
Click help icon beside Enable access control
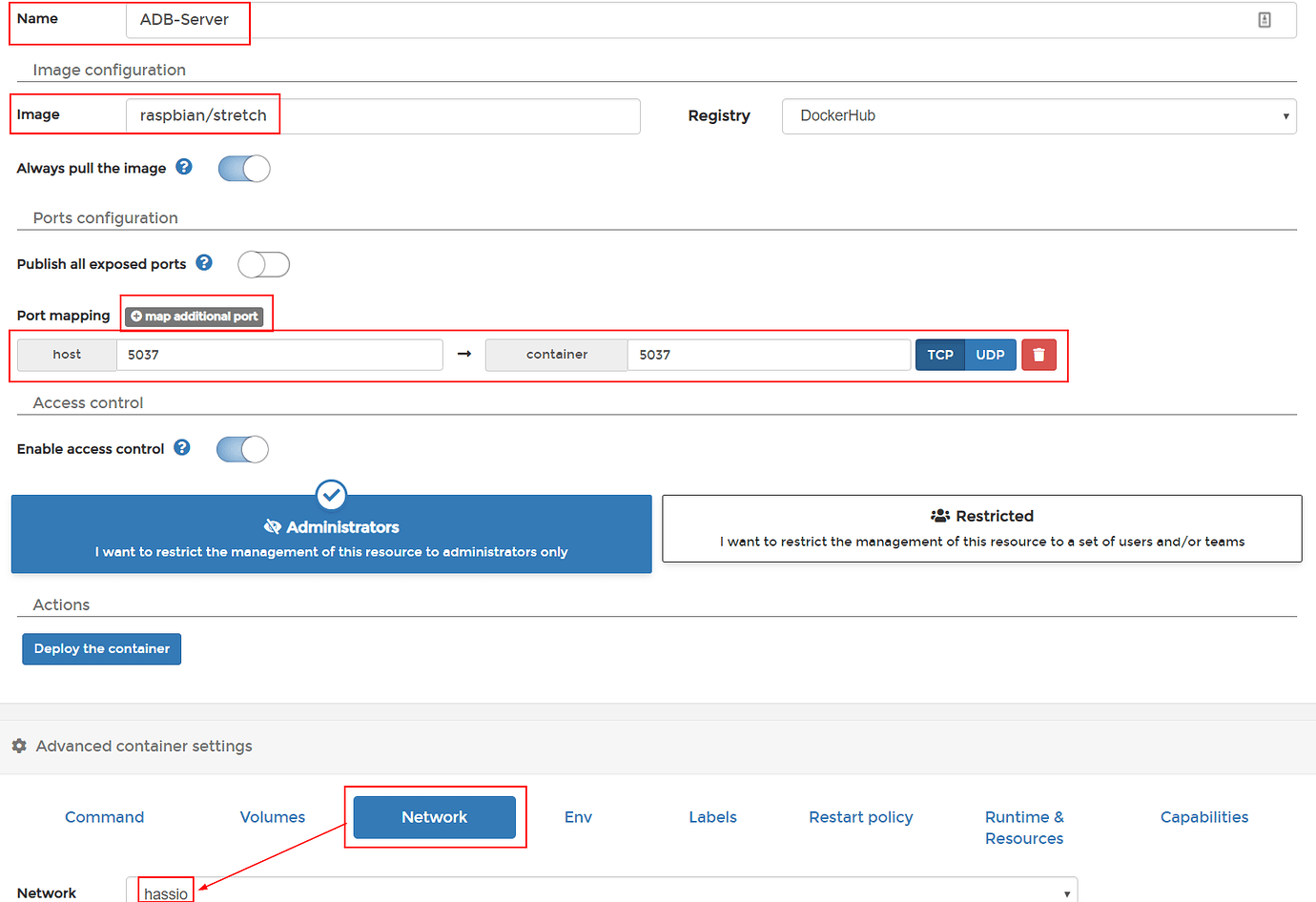[x=181, y=448]
